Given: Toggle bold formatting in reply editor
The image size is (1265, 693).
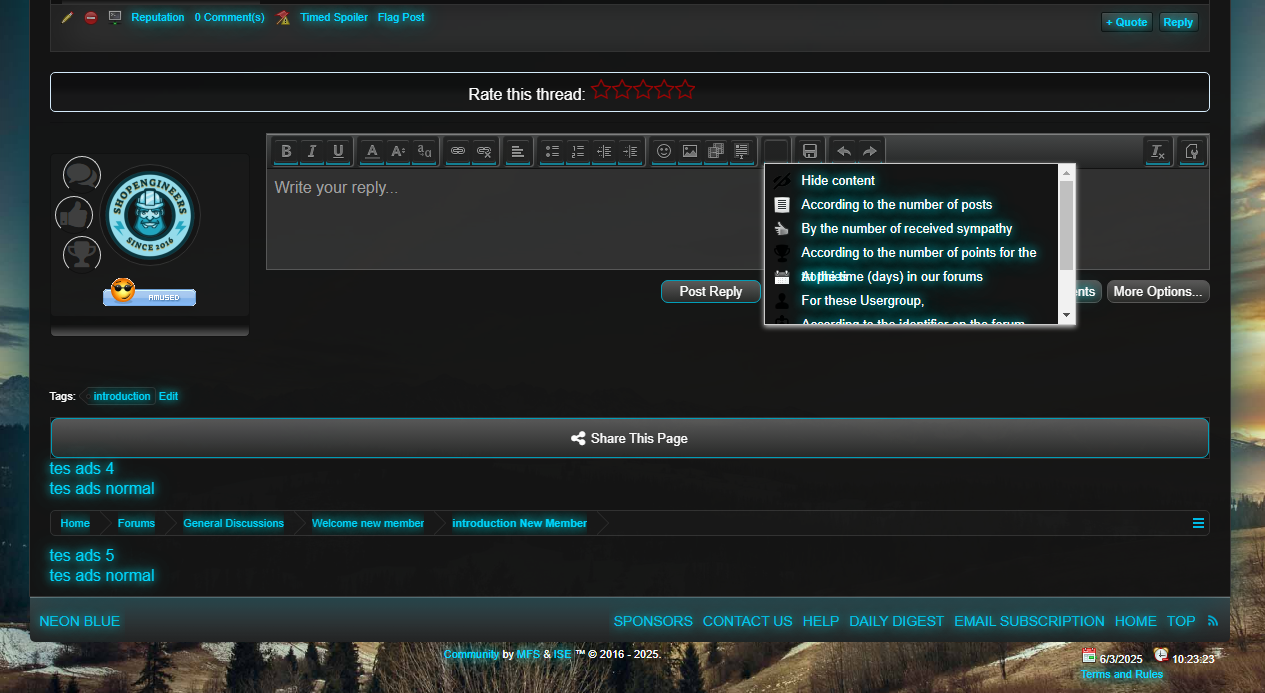Looking at the screenshot, I should 286,151.
